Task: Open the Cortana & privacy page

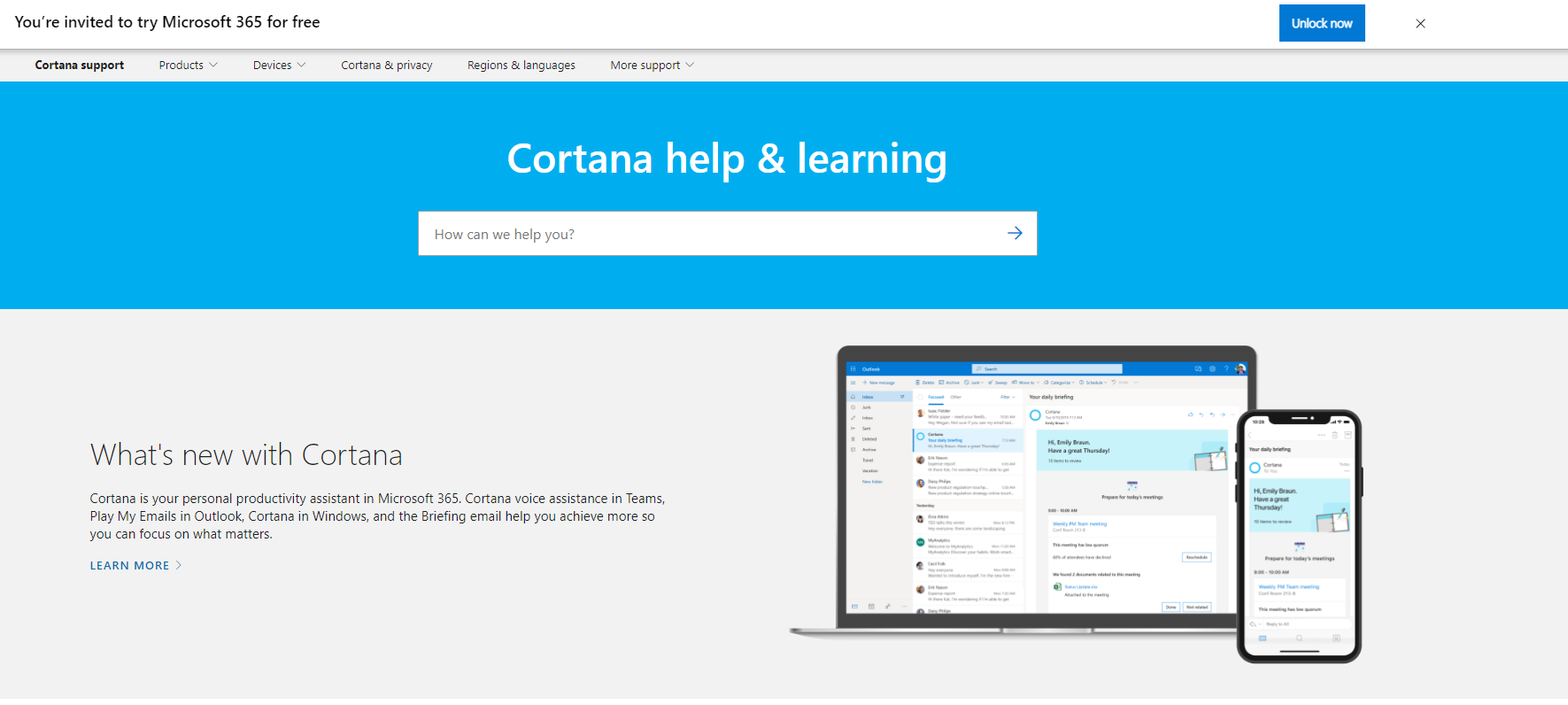Action: tap(387, 66)
